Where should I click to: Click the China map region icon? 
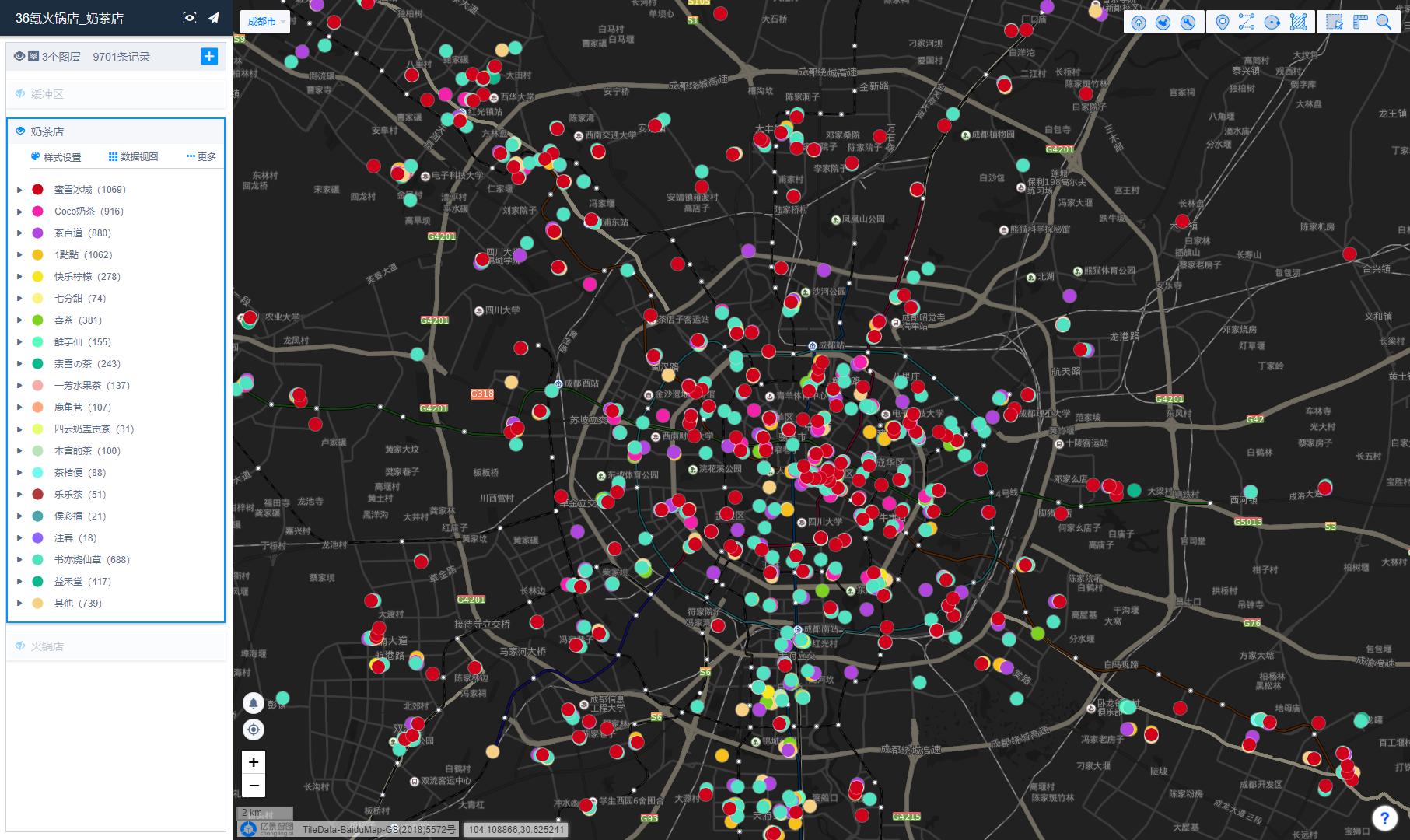click(1163, 23)
